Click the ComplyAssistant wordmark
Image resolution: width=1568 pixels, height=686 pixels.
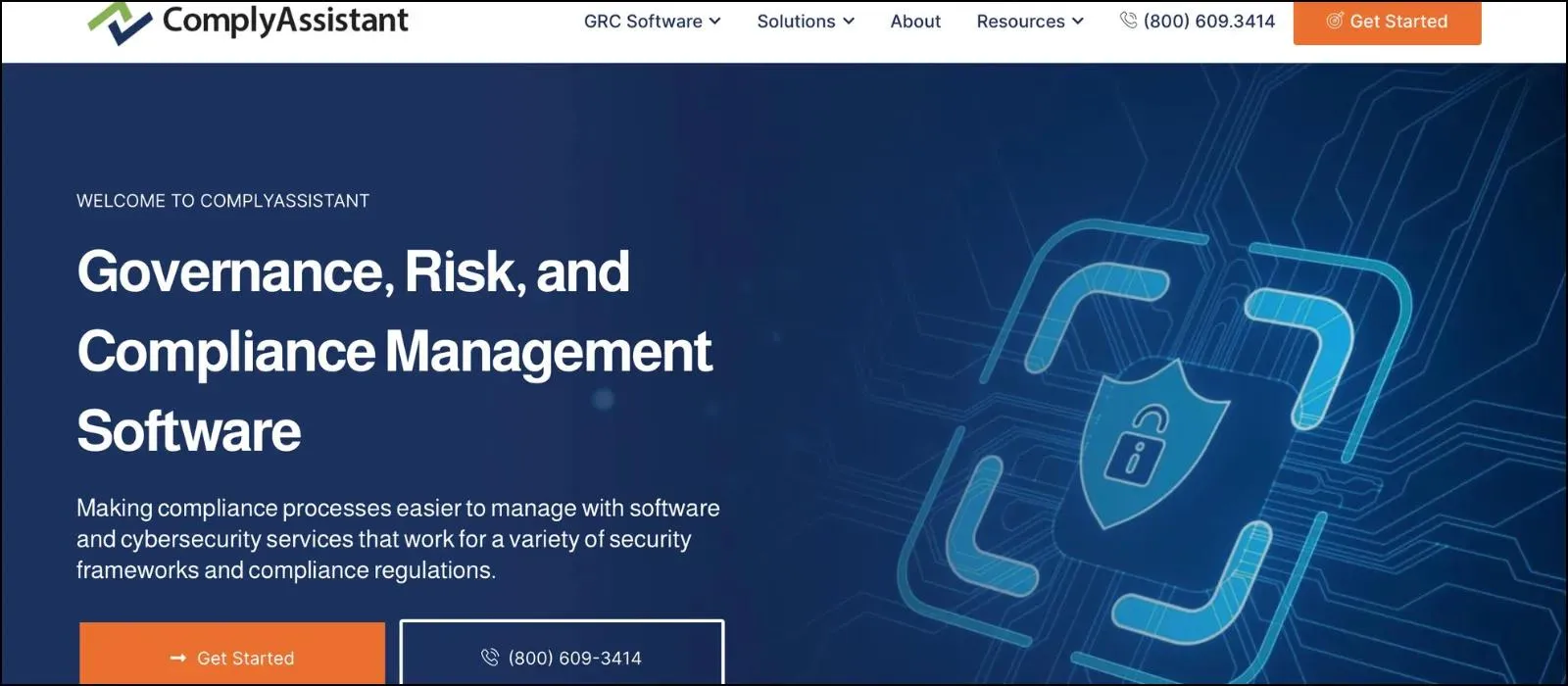[285, 21]
